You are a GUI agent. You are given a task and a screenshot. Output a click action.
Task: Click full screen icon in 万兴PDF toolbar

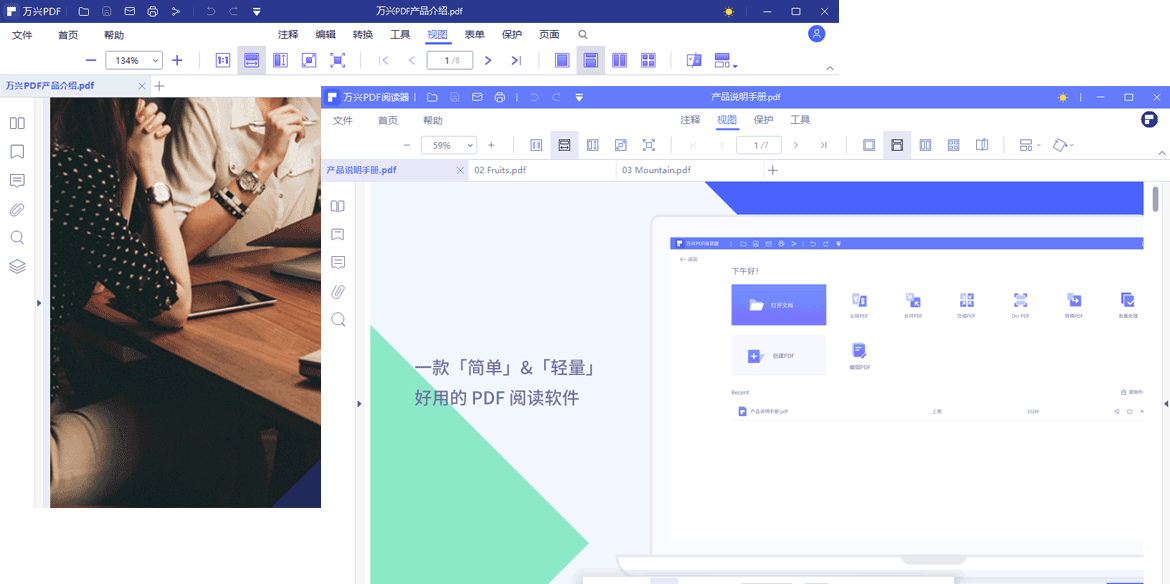point(337,60)
